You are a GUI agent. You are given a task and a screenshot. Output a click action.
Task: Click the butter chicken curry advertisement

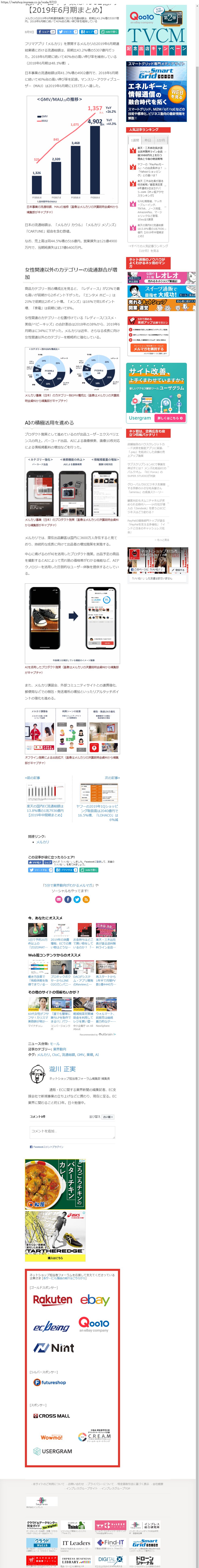tap(55, 1184)
